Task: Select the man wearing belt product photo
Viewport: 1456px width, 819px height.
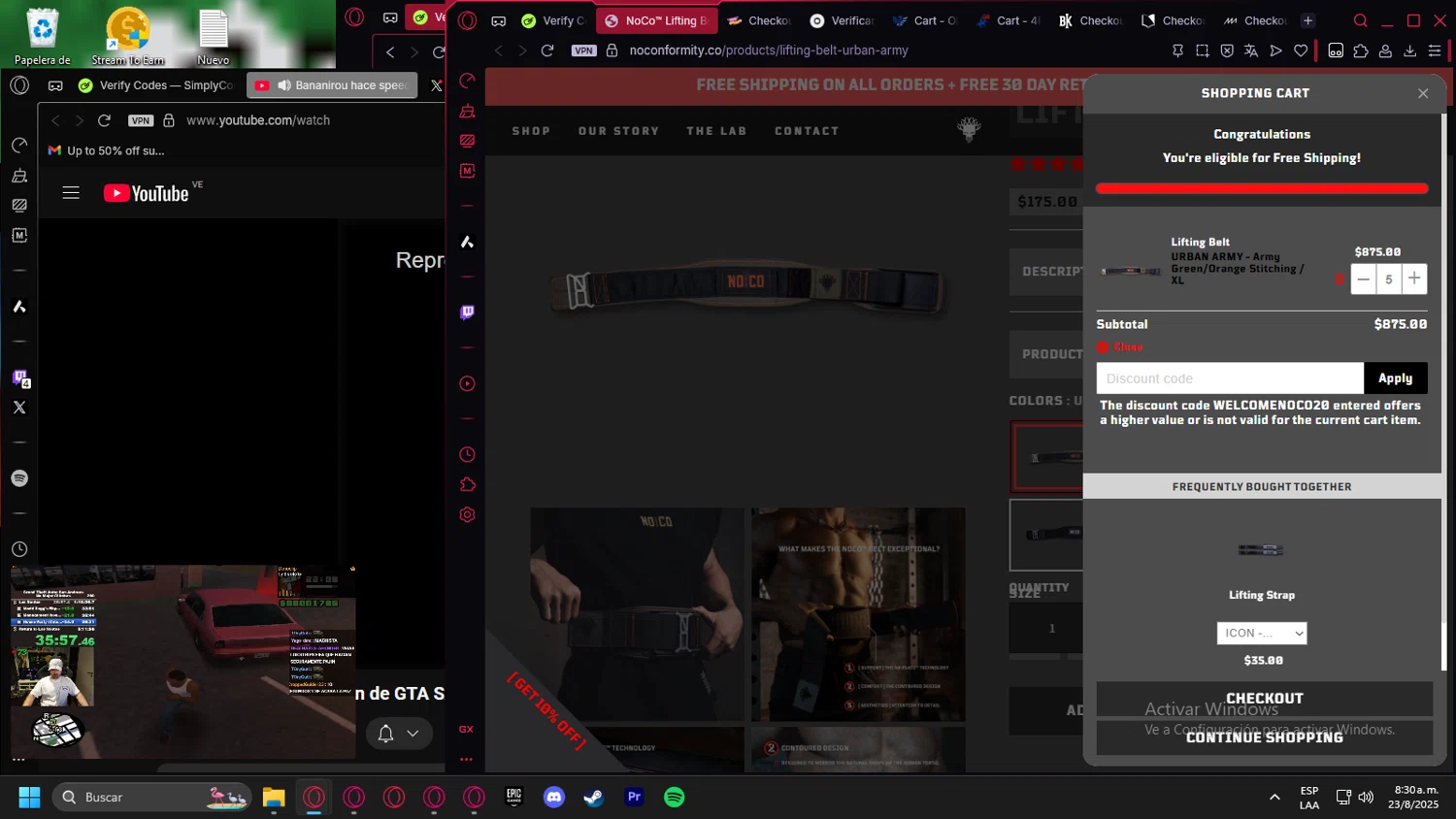Action: pyautogui.click(x=637, y=614)
